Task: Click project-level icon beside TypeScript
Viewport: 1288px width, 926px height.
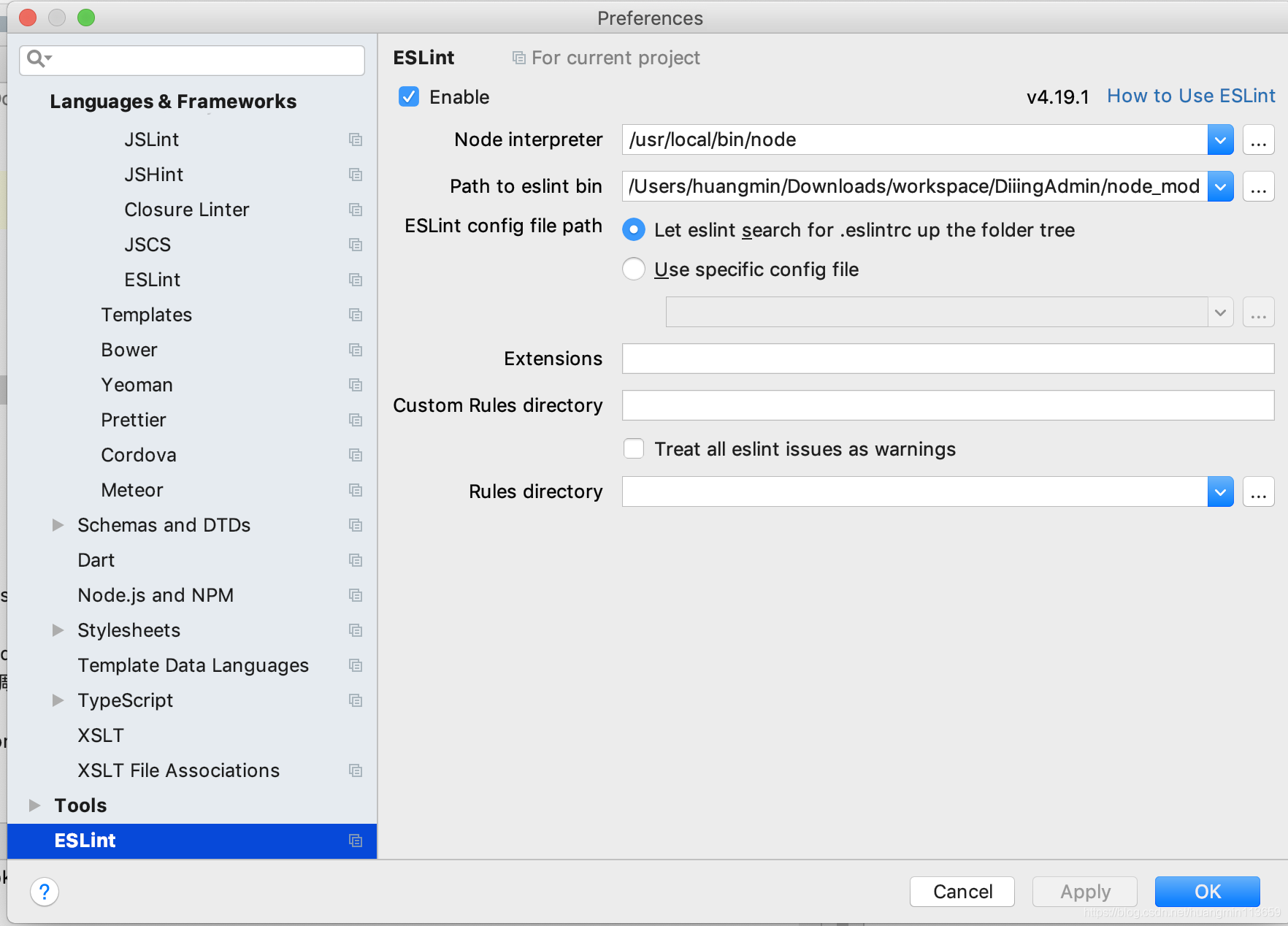Action: (x=356, y=700)
